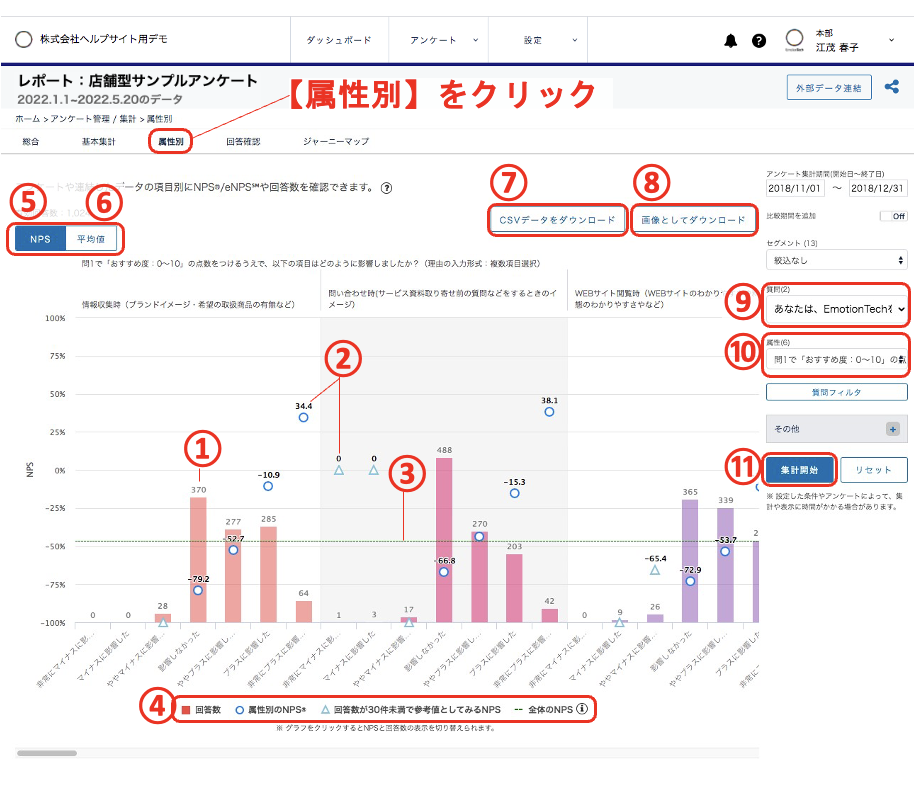This screenshot has width=914, height=798.
Task: Open the 属性 dropdown 問1で「おすすめ度
Action: [x=836, y=360]
